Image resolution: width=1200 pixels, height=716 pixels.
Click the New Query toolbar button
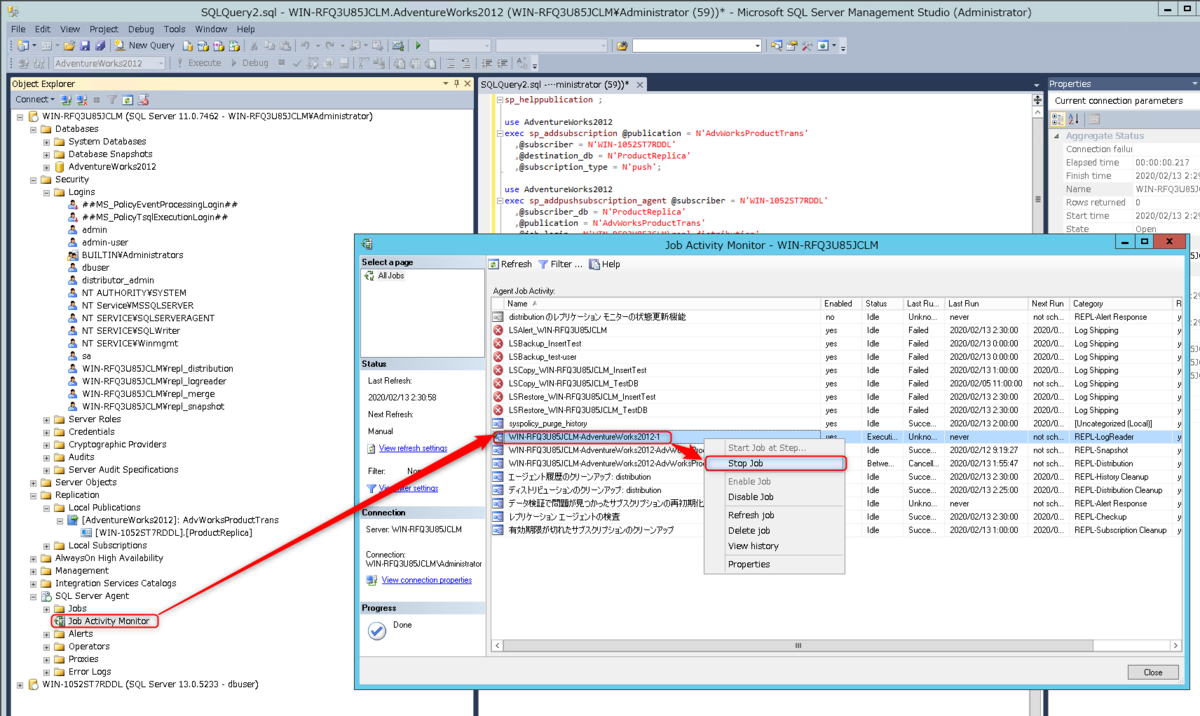(x=144, y=45)
